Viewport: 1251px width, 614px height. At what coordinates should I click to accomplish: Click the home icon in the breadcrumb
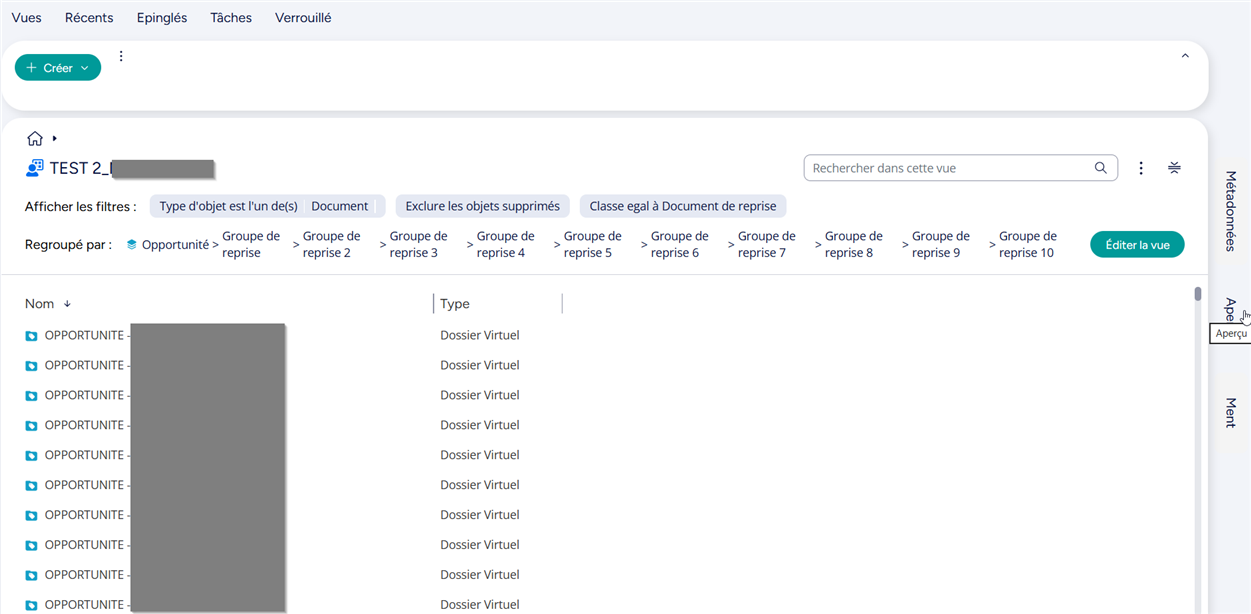(35, 139)
